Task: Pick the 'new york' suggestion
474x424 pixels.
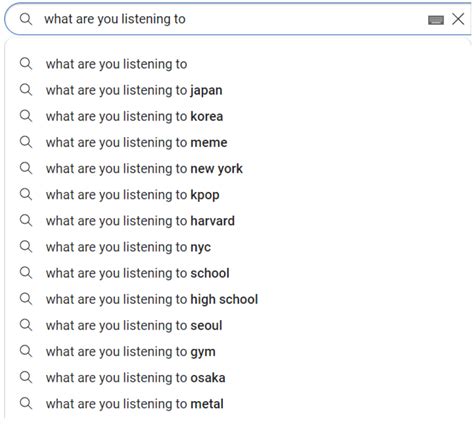Action: 238,169
